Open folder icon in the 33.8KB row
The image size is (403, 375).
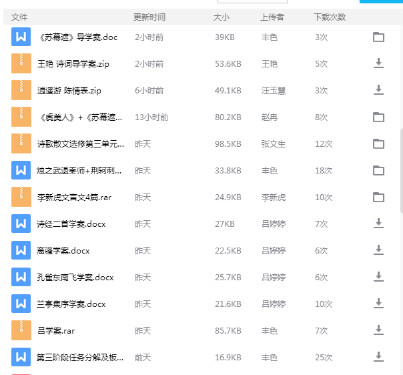[378, 170]
